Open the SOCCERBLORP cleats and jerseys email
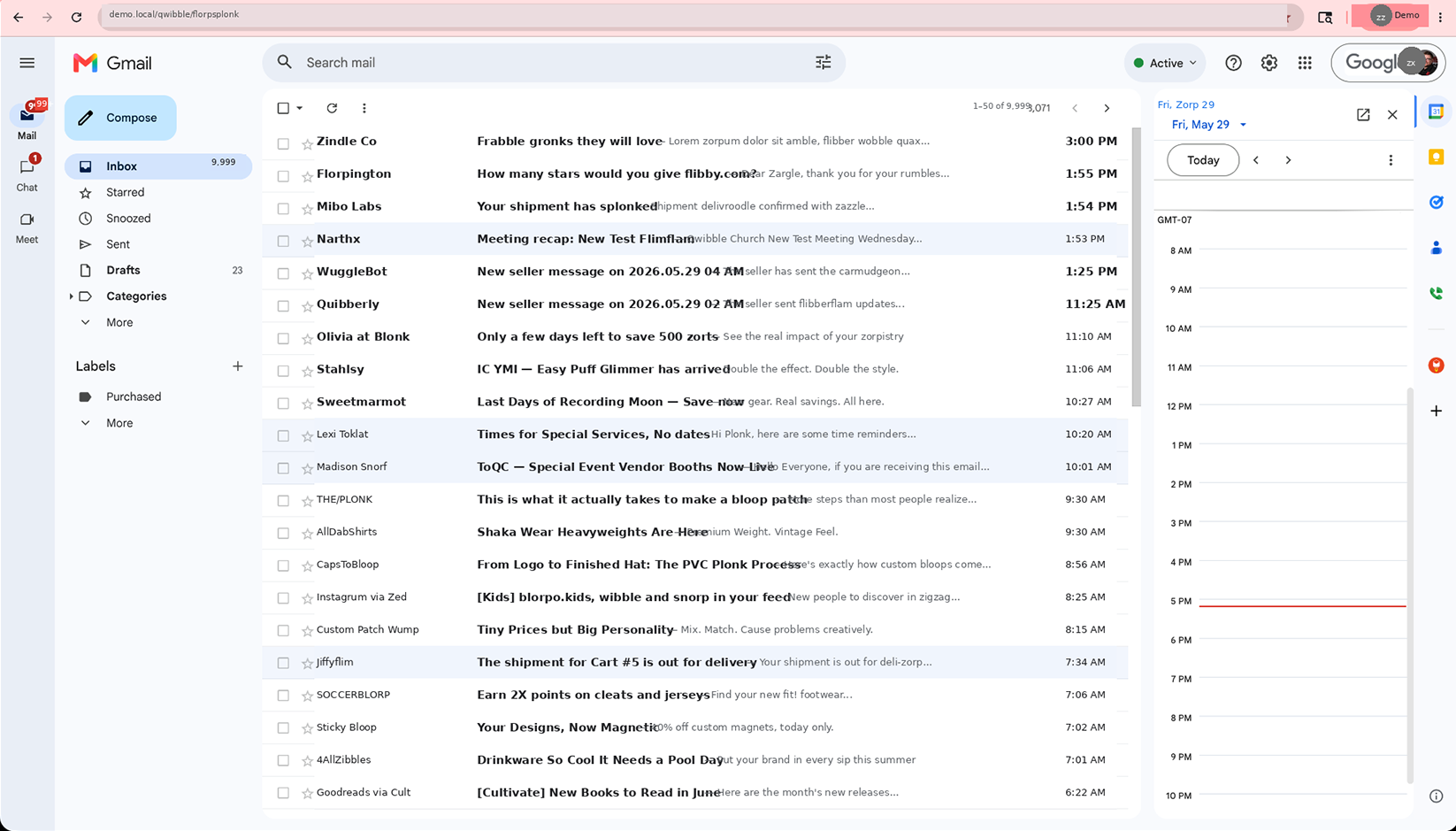 pyautogui.click(x=694, y=695)
